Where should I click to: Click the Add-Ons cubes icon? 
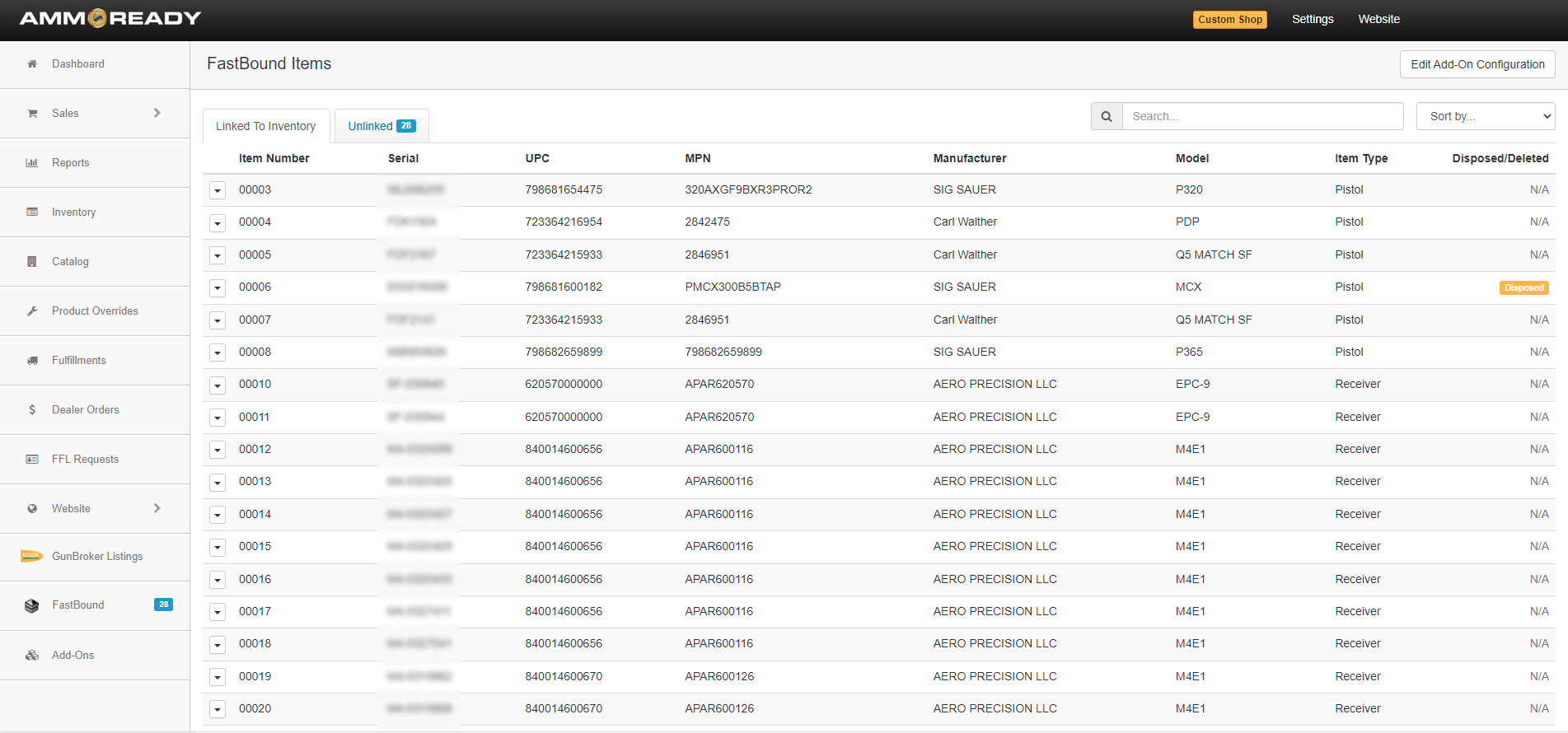click(32, 656)
